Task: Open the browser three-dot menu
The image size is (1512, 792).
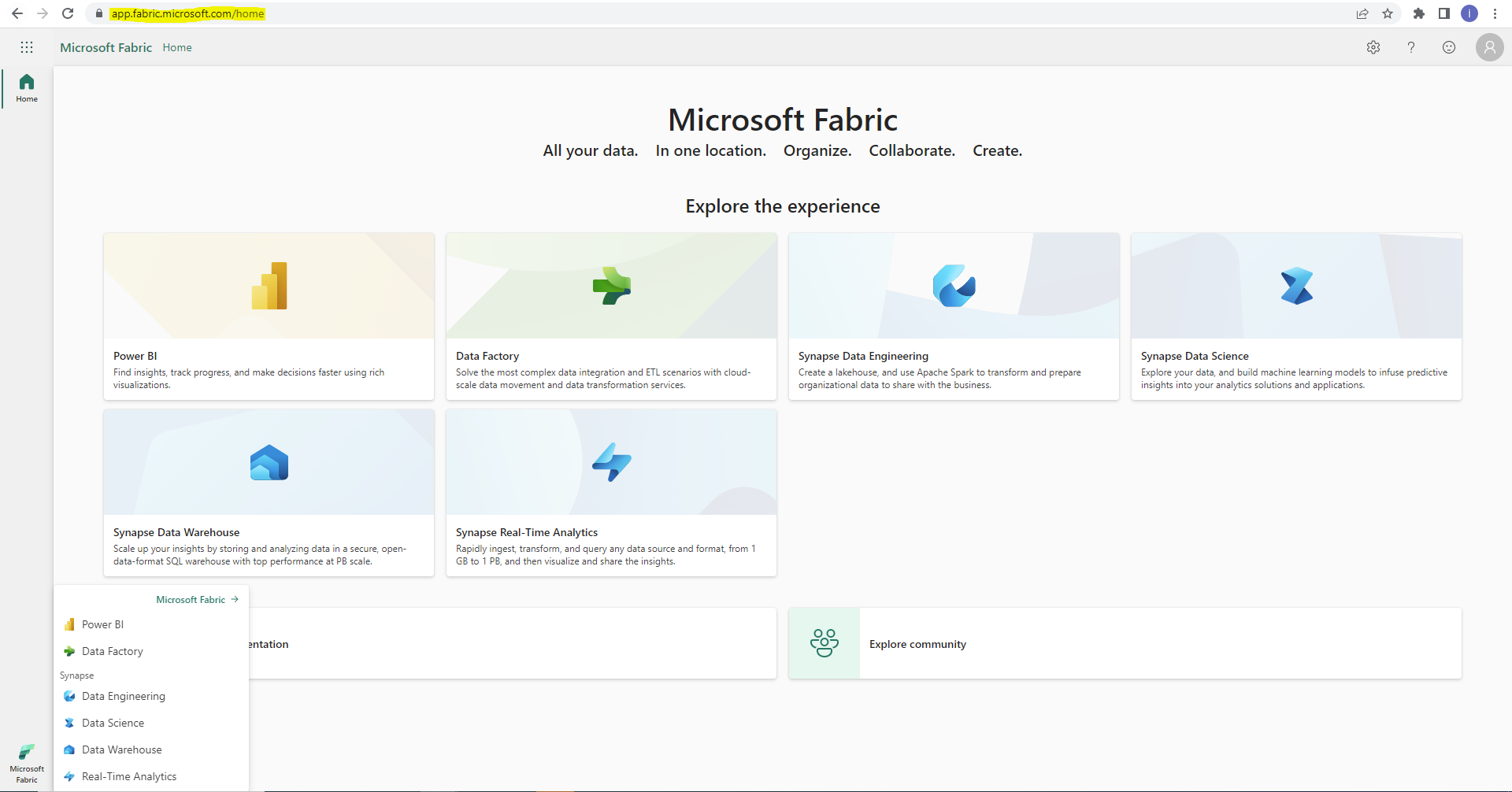Action: [1495, 13]
